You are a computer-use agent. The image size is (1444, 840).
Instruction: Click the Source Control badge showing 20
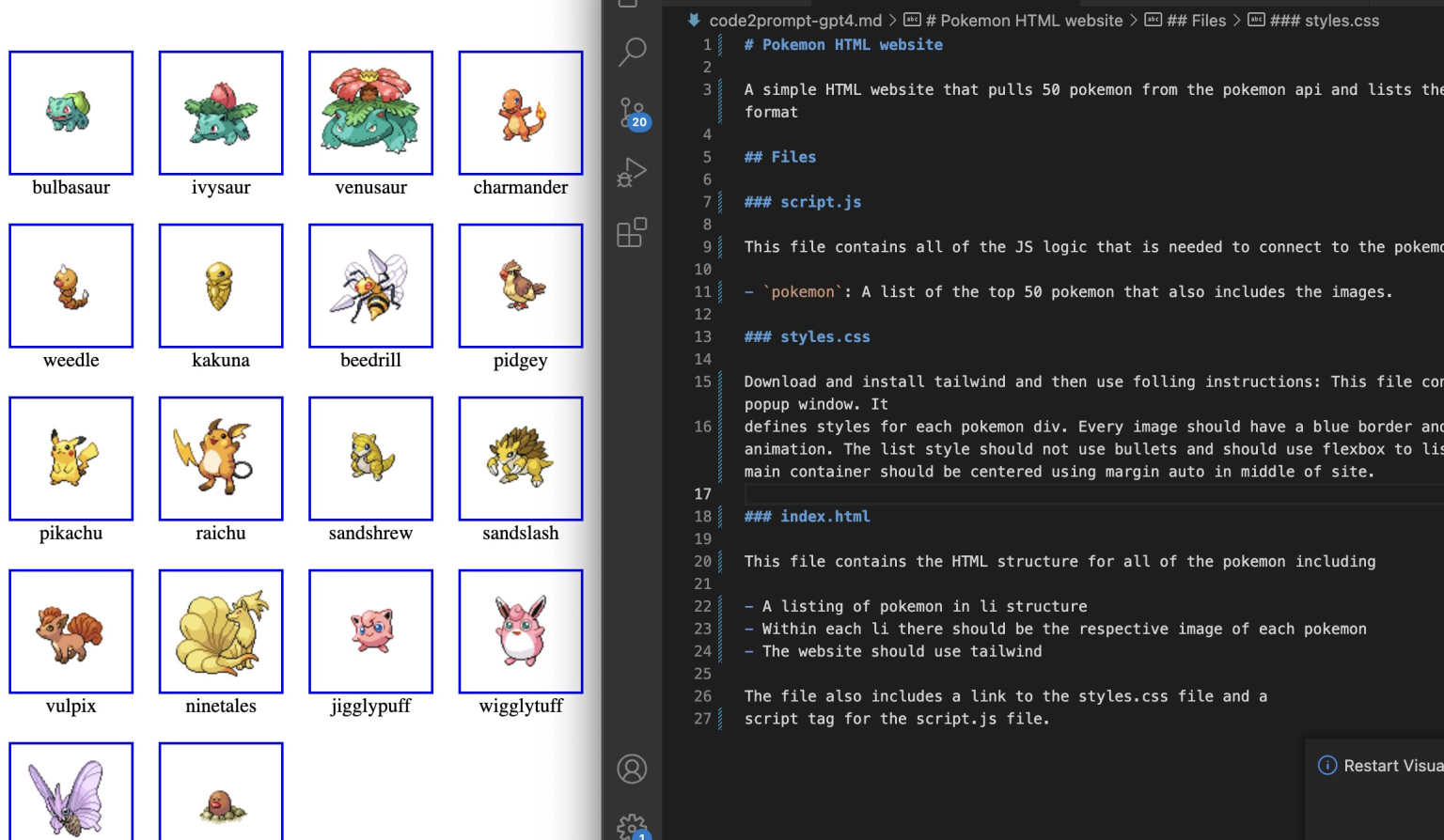[x=639, y=121]
